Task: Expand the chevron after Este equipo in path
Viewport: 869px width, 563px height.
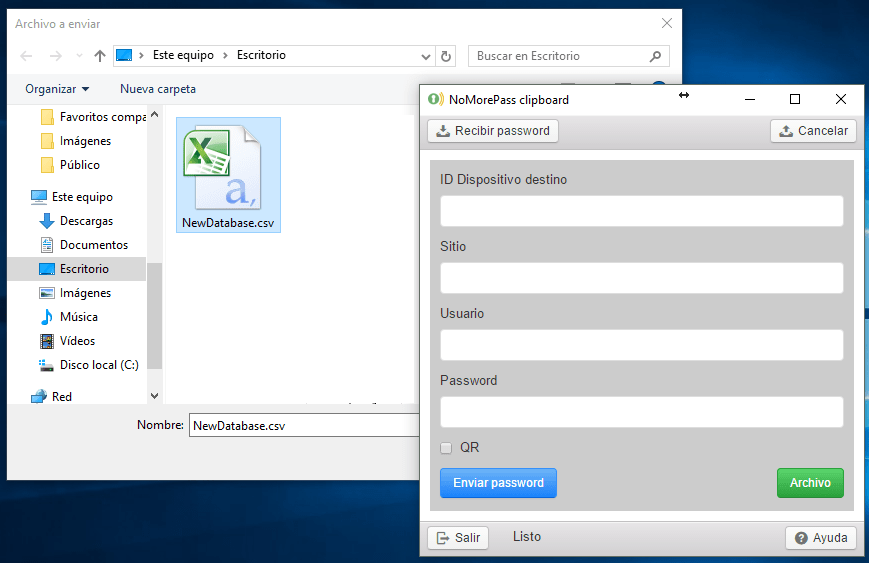Action: coord(225,55)
